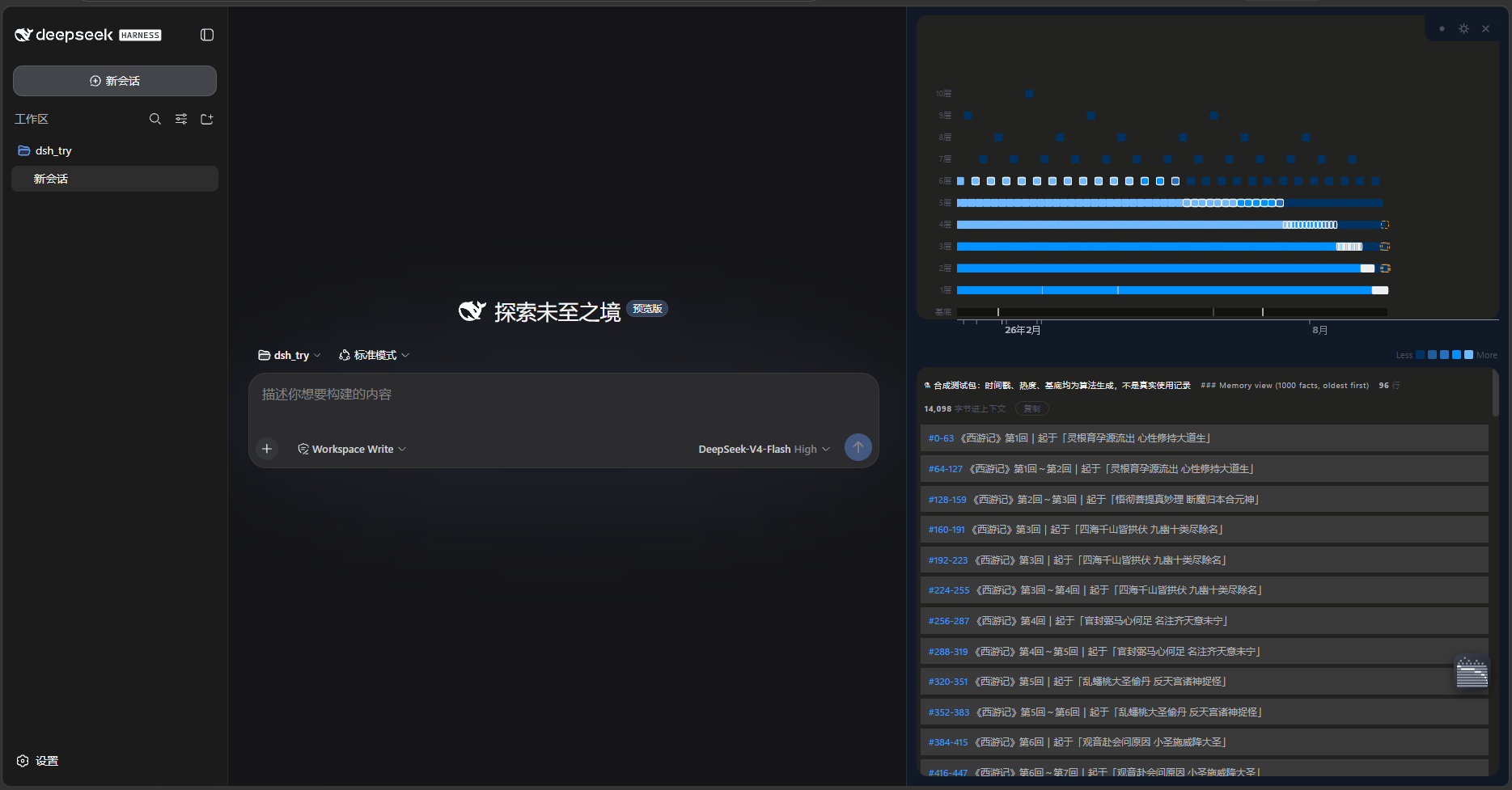
Task: Click the single square on the 10层 row
Action: tap(1029, 94)
